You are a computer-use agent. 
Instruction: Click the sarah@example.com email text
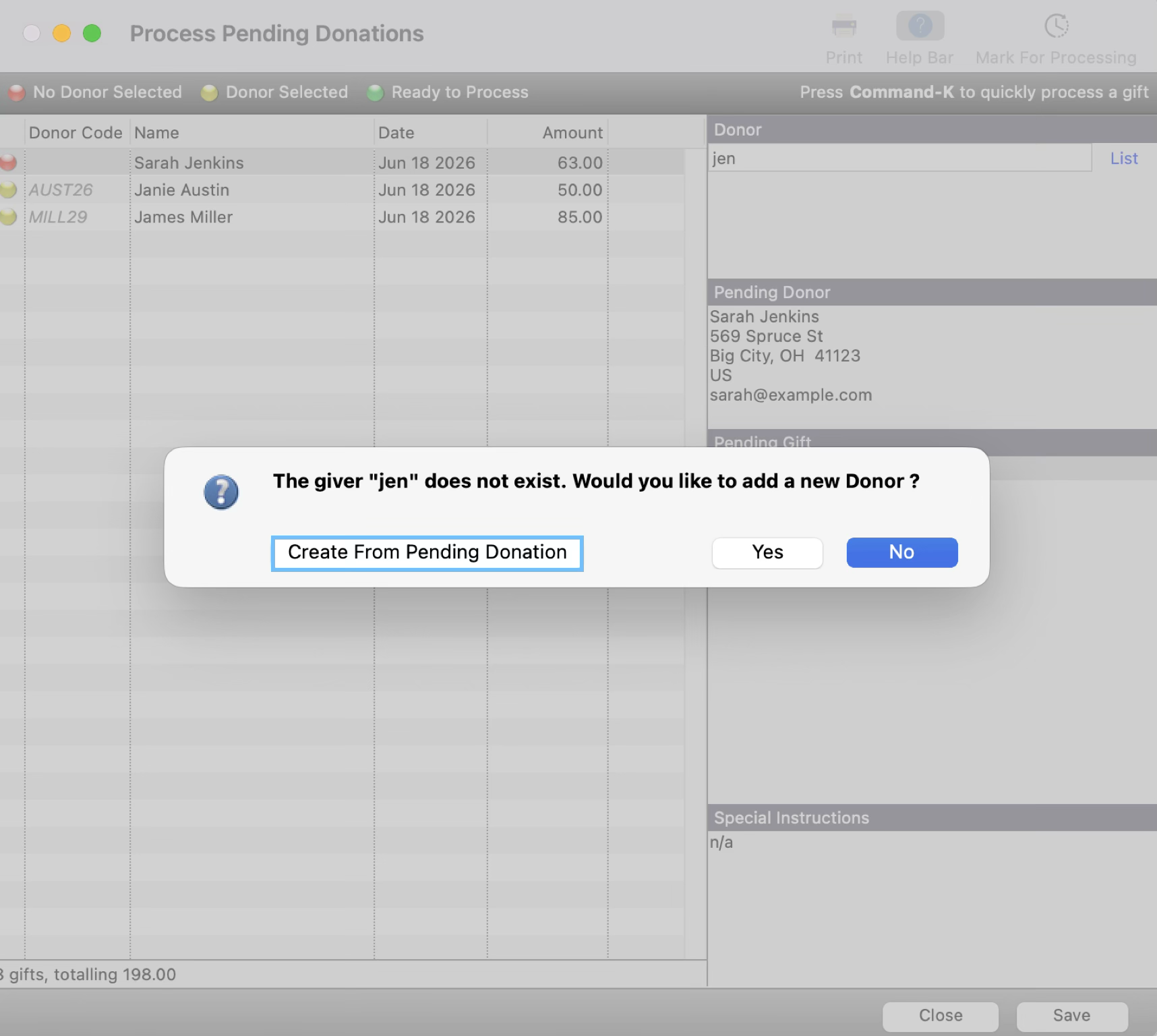(x=791, y=395)
